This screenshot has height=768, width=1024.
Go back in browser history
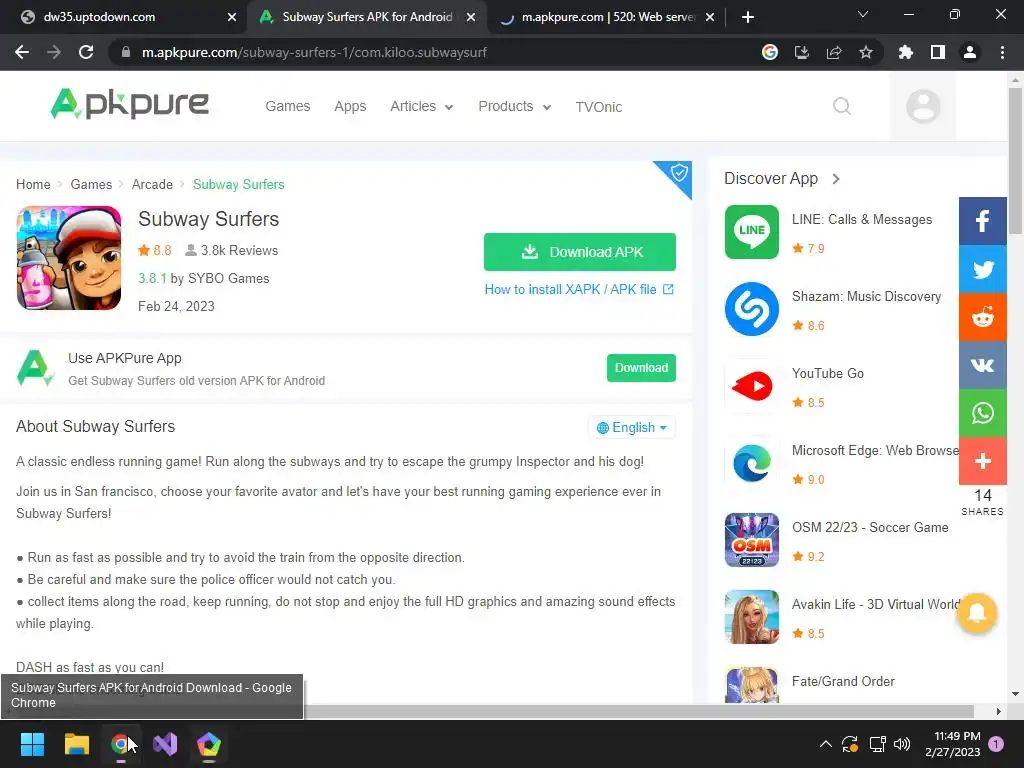(22, 52)
